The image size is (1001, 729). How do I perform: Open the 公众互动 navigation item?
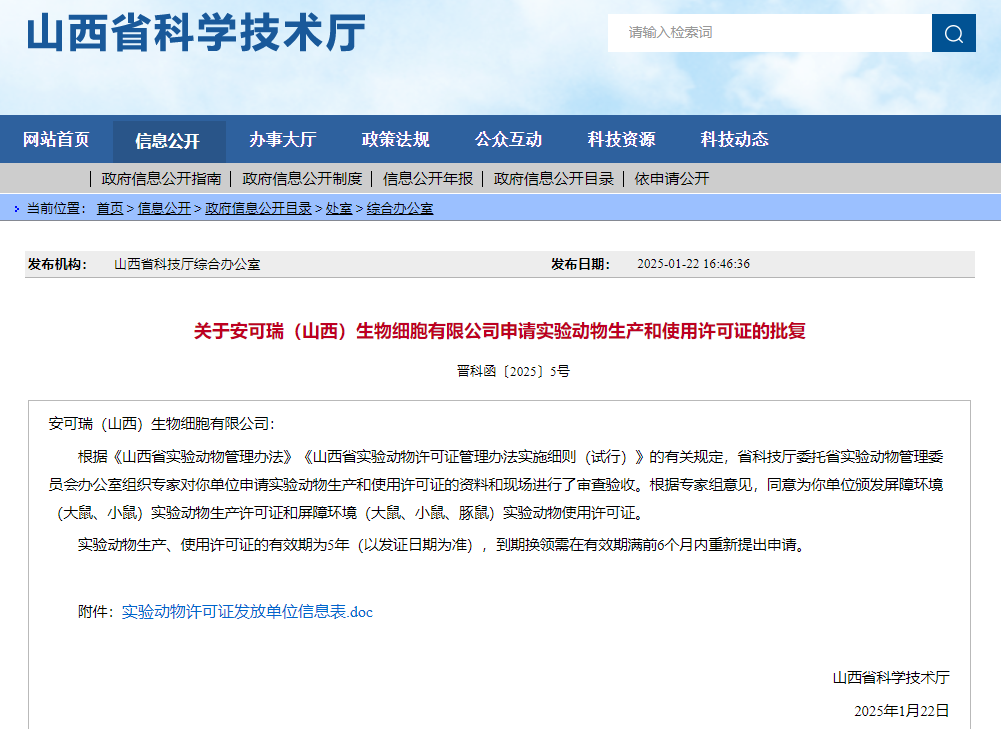[508, 140]
